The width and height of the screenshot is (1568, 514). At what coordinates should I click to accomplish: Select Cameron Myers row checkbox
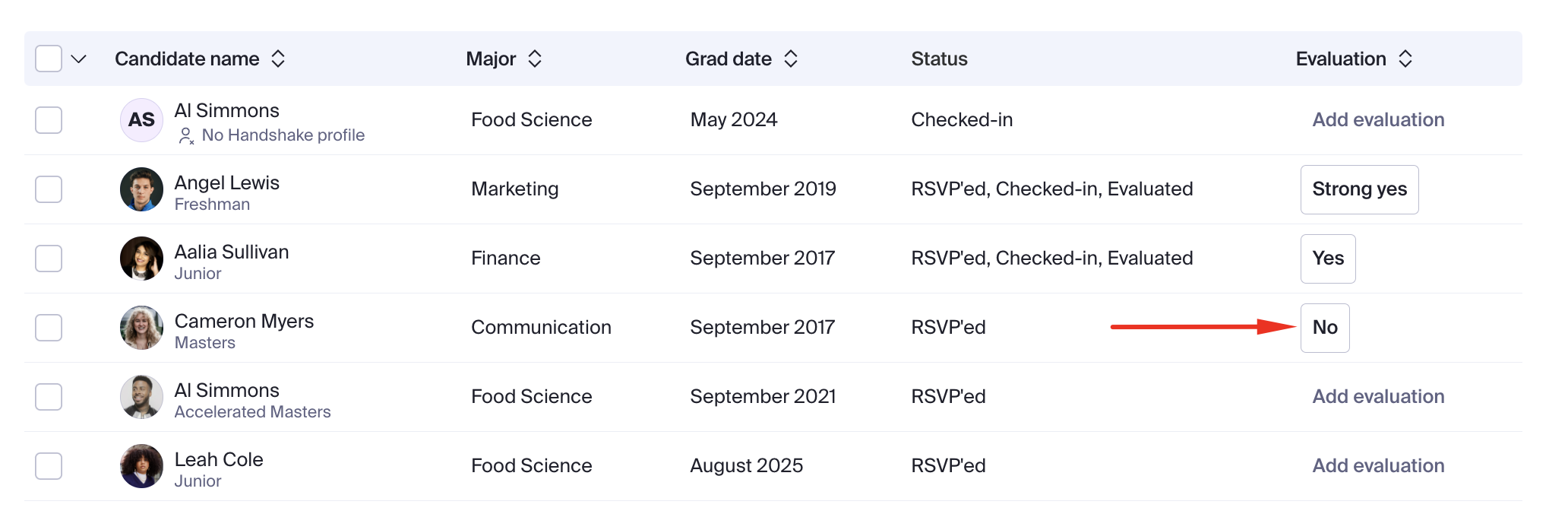(49, 328)
